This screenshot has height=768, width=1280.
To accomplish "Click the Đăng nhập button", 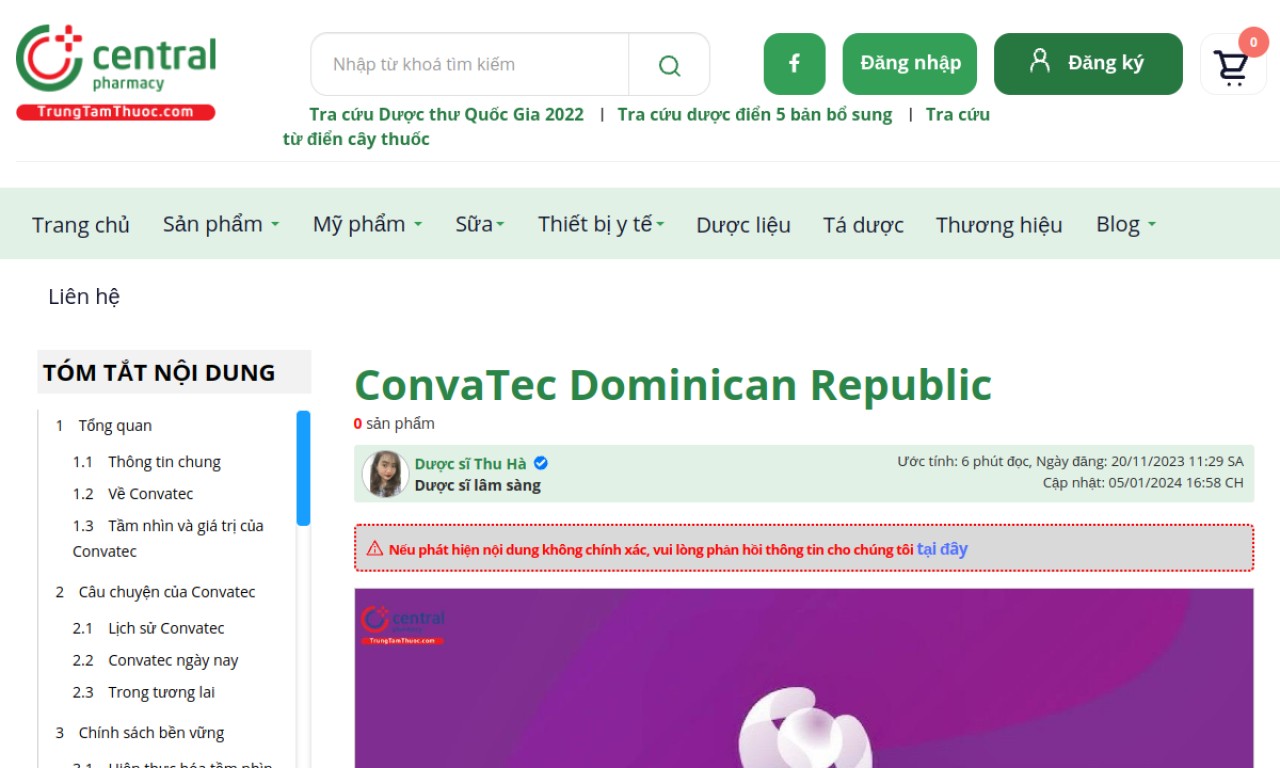I will point(910,64).
